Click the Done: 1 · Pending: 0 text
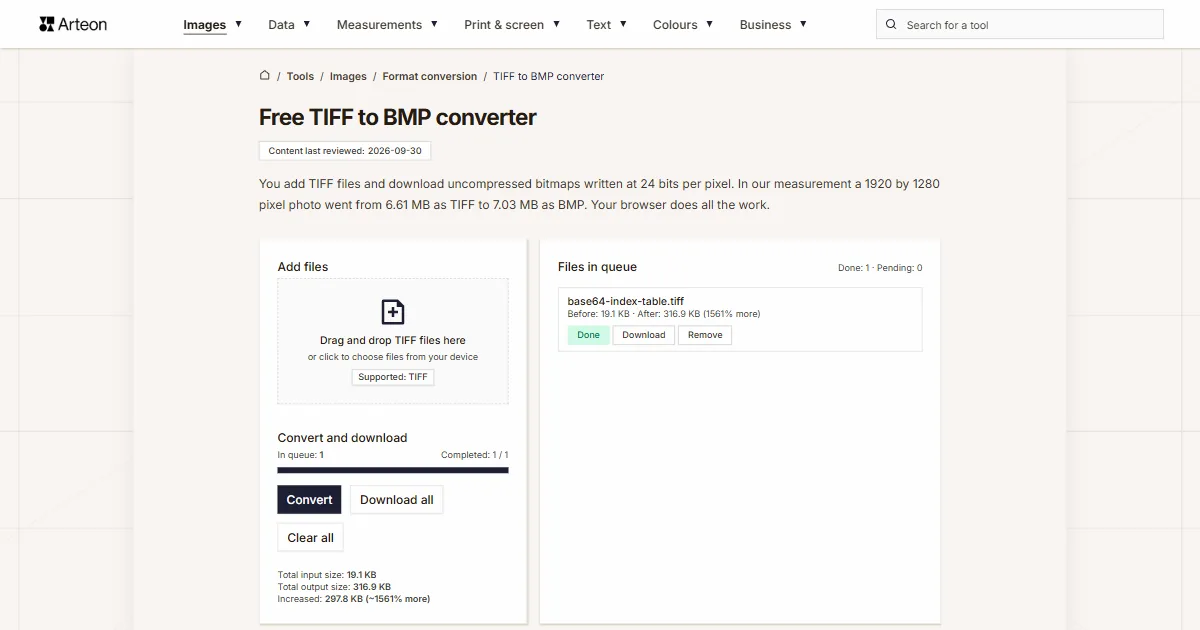This screenshot has height=630, width=1200. pyautogui.click(x=880, y=268)
